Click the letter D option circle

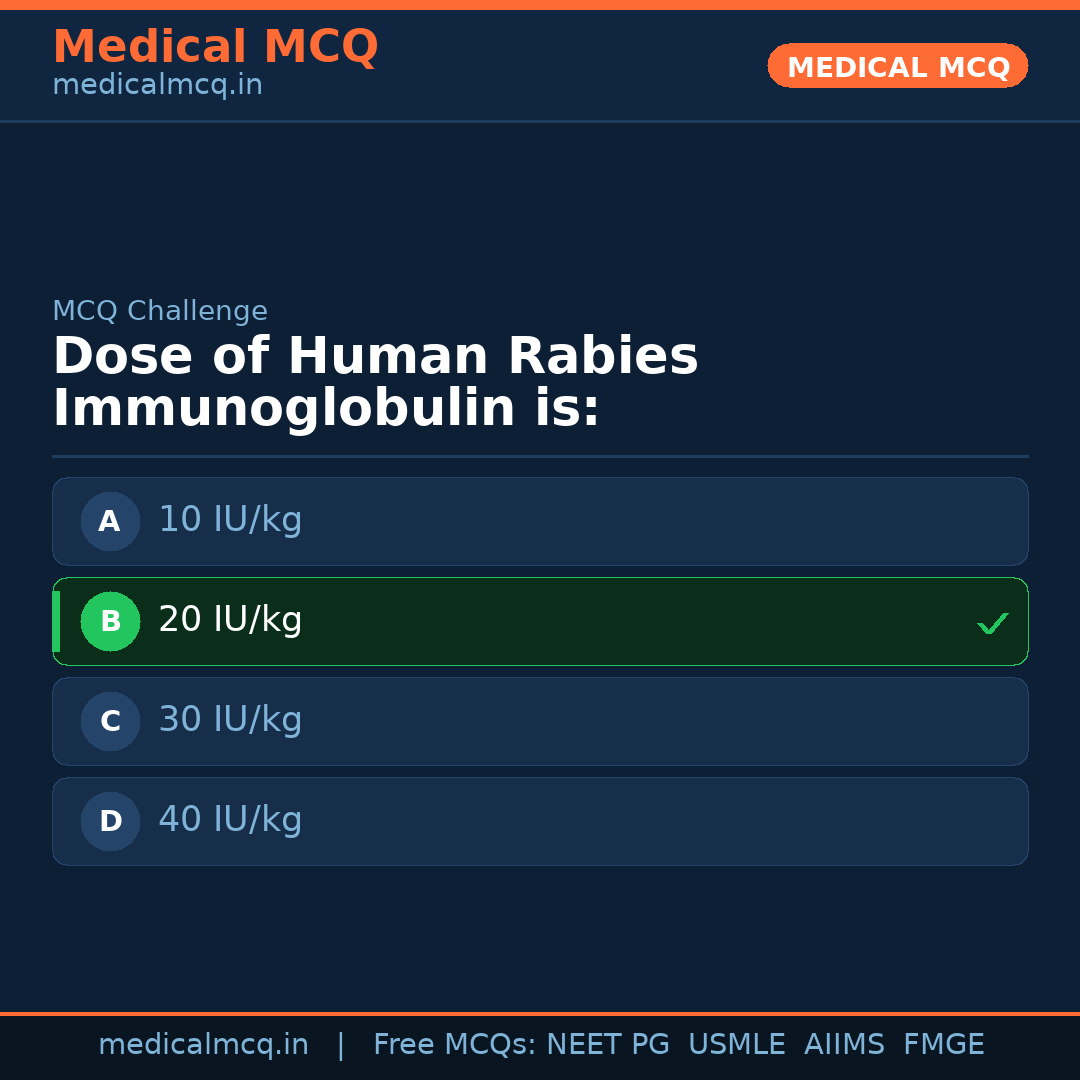tap(110, 821)
